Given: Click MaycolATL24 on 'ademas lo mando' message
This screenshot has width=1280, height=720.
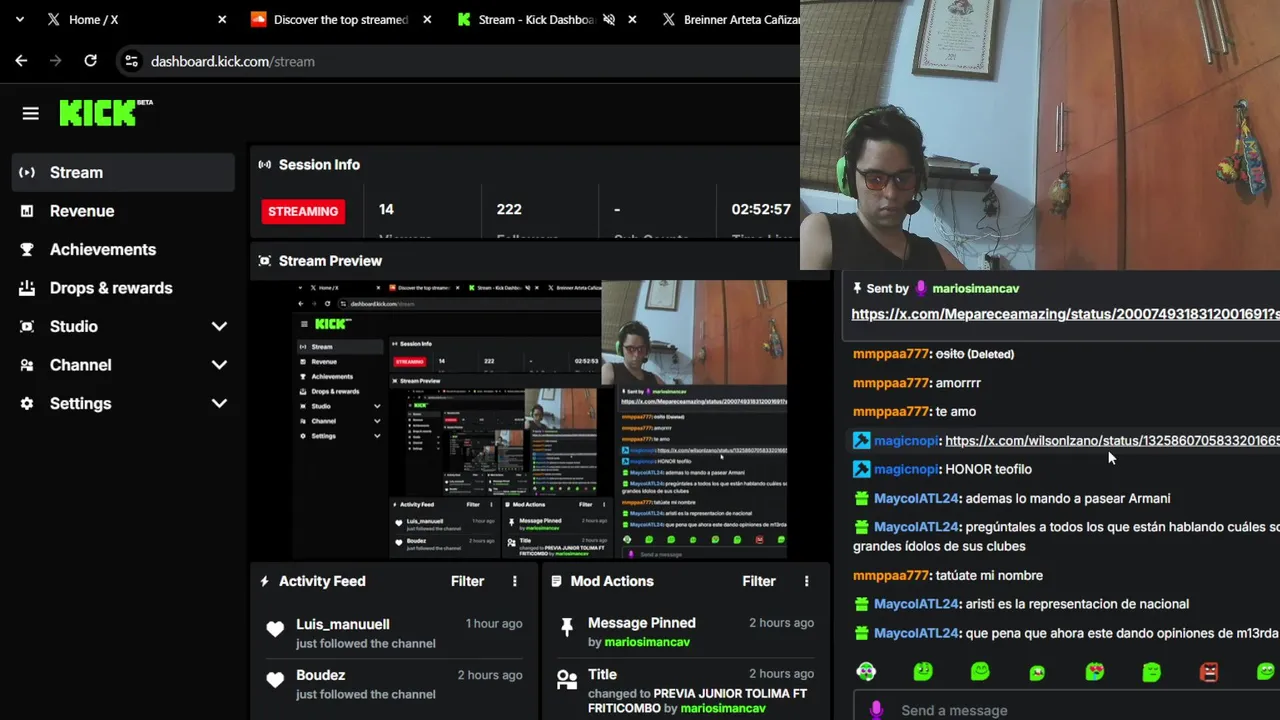Looking at the screenshot, I should click(x=916, y=498).
